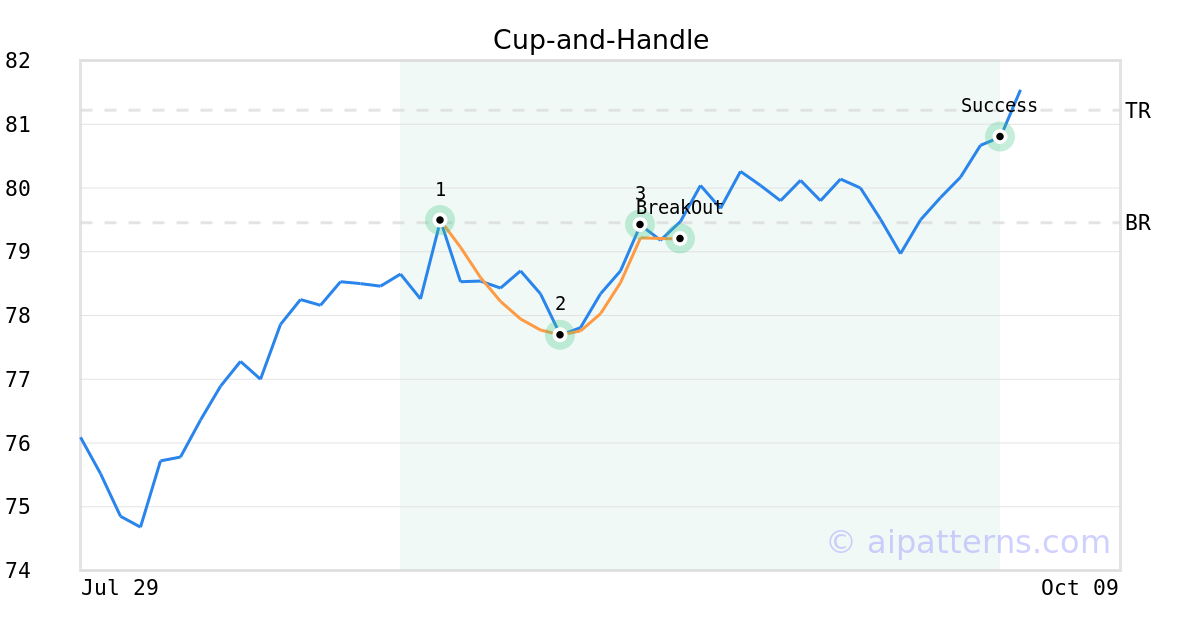Select the 78 price axis label
The width and height of the screenshot is (1200, 630).
pyautogui.click(x=18, y=316)
